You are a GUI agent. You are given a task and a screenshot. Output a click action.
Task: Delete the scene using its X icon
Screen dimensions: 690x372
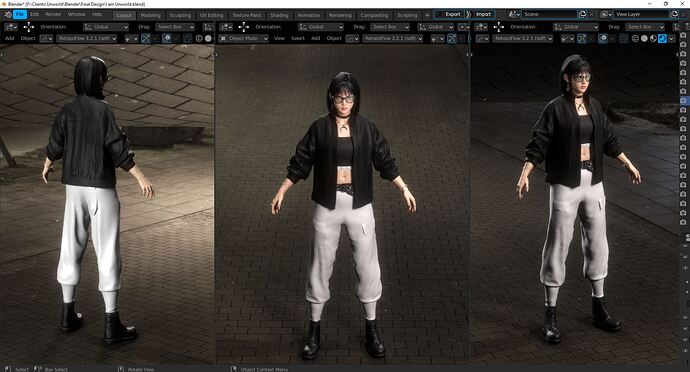click(x=591, y=14)
